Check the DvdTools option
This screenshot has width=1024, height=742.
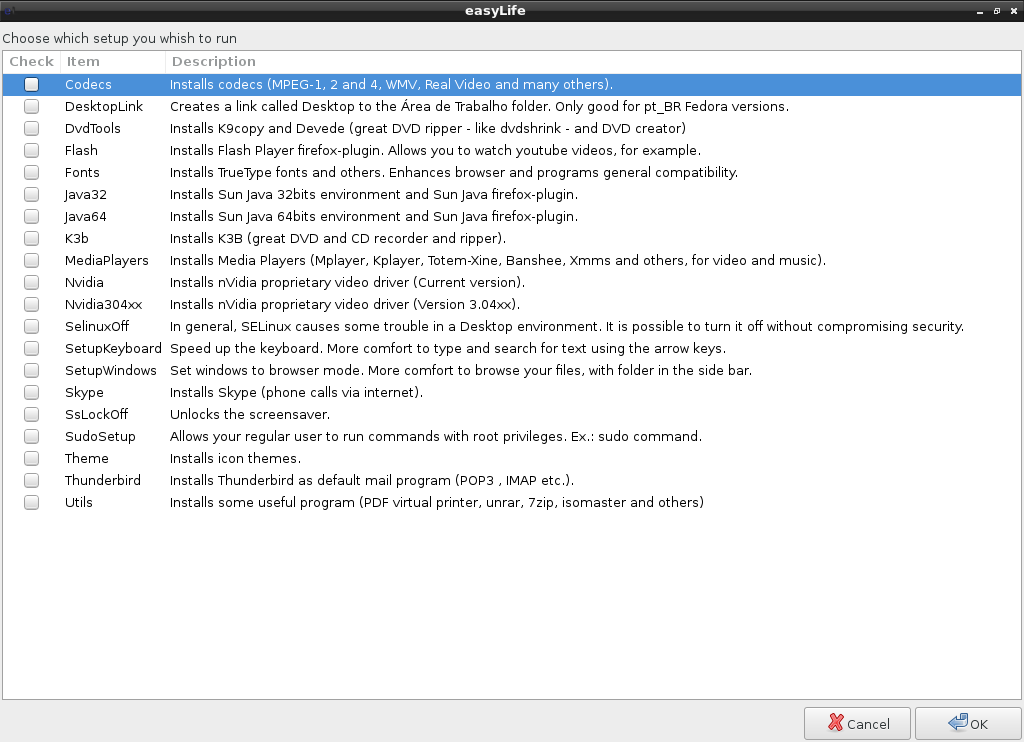[31, 129]
